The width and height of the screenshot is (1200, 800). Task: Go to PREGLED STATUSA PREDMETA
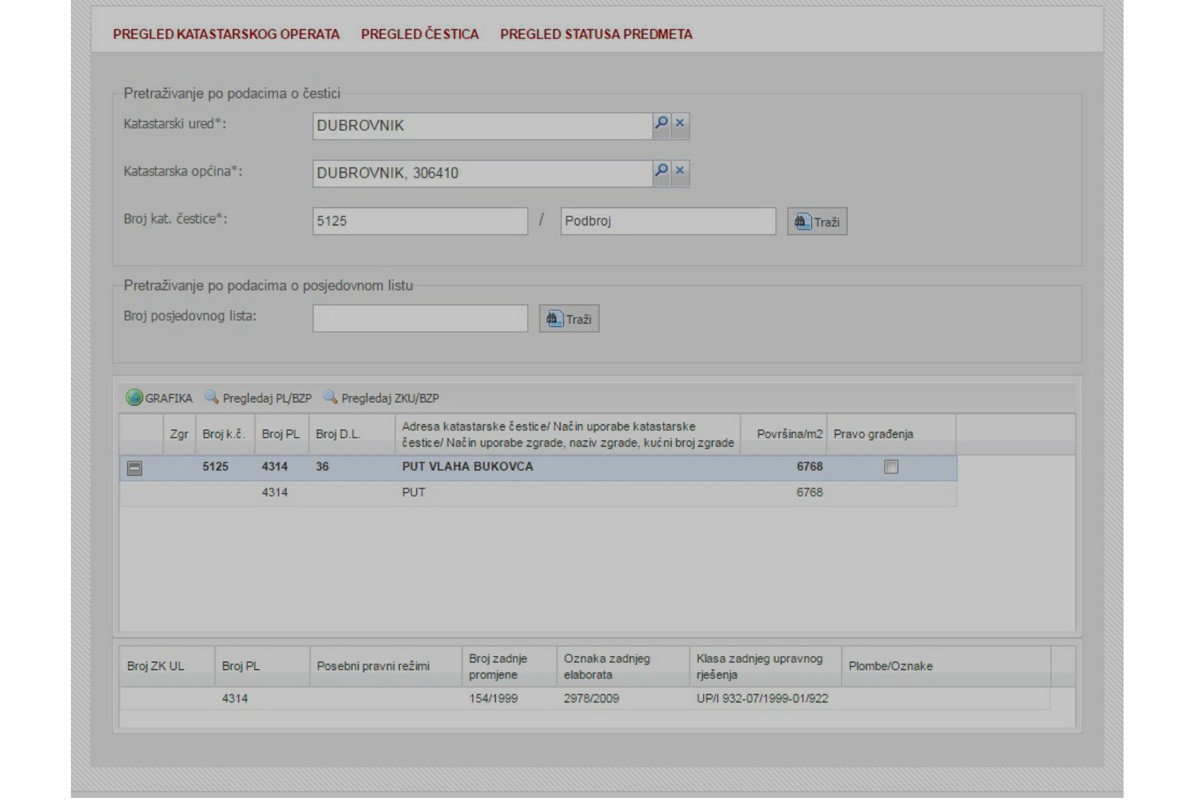(x=596, y=34)
